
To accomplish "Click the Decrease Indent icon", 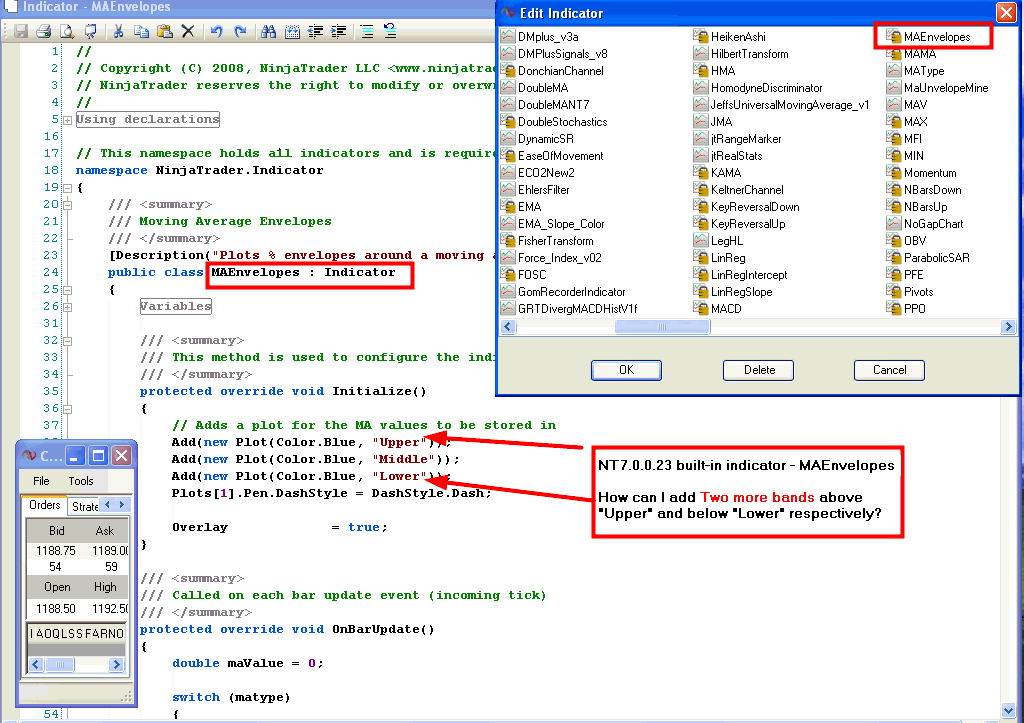I will 315,31.
